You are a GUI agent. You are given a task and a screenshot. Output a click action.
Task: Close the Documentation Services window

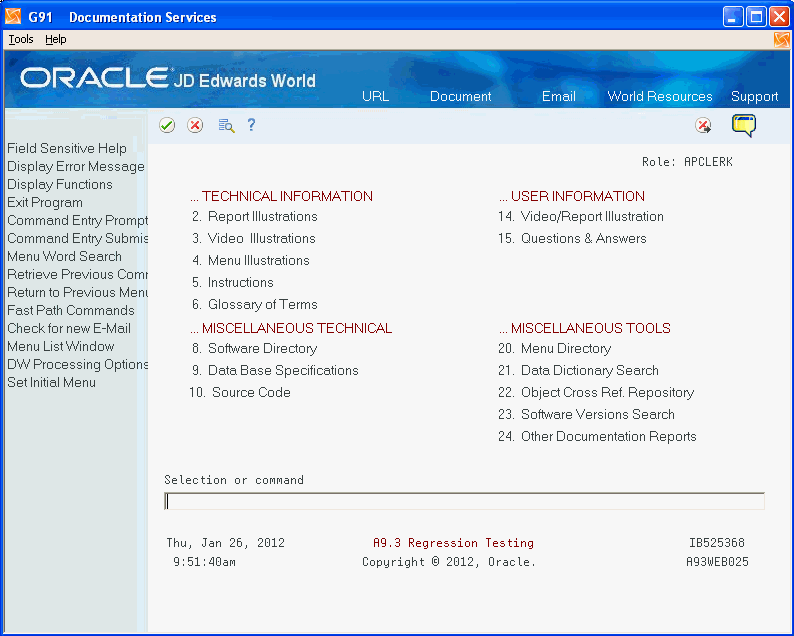[x=779, y=17]
